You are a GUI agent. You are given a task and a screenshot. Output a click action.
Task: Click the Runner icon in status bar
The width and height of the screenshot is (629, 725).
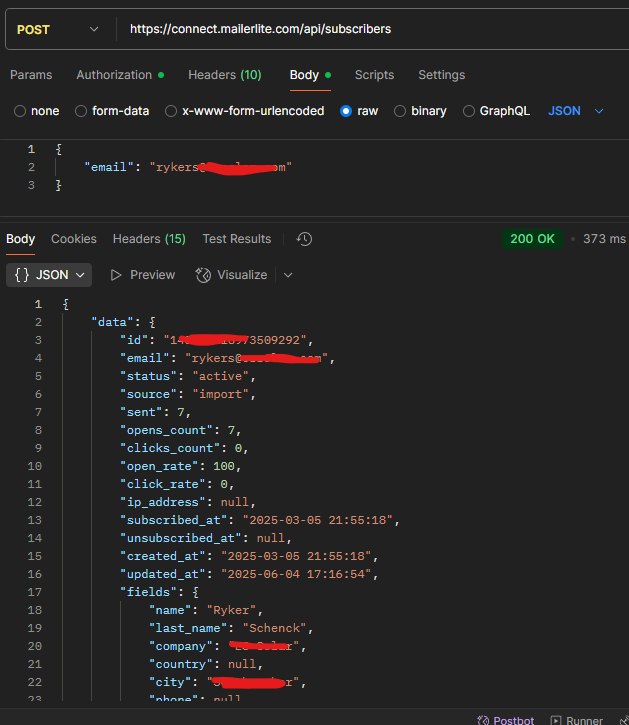coord(556,720)
